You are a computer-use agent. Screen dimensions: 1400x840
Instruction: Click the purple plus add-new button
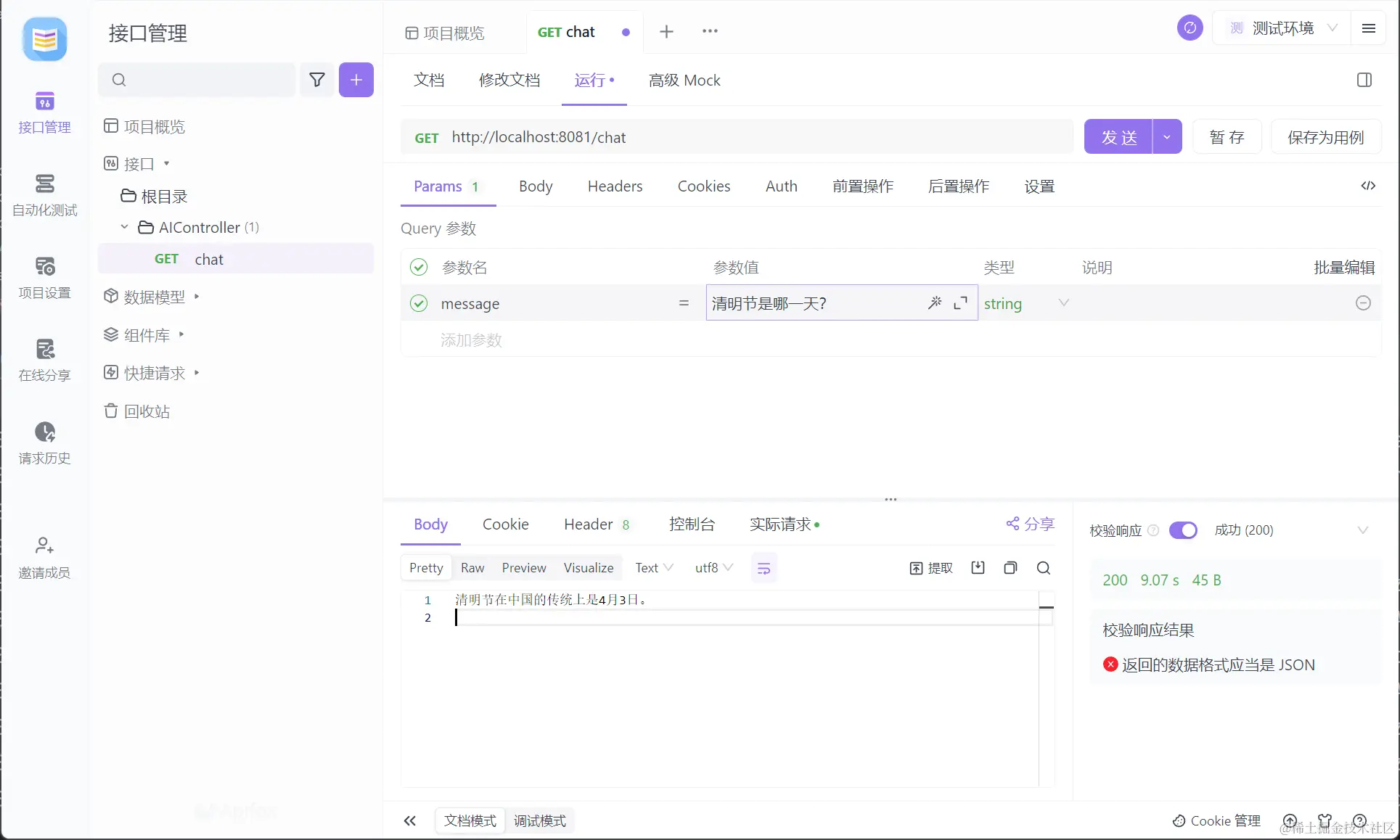tap(356, 80)
